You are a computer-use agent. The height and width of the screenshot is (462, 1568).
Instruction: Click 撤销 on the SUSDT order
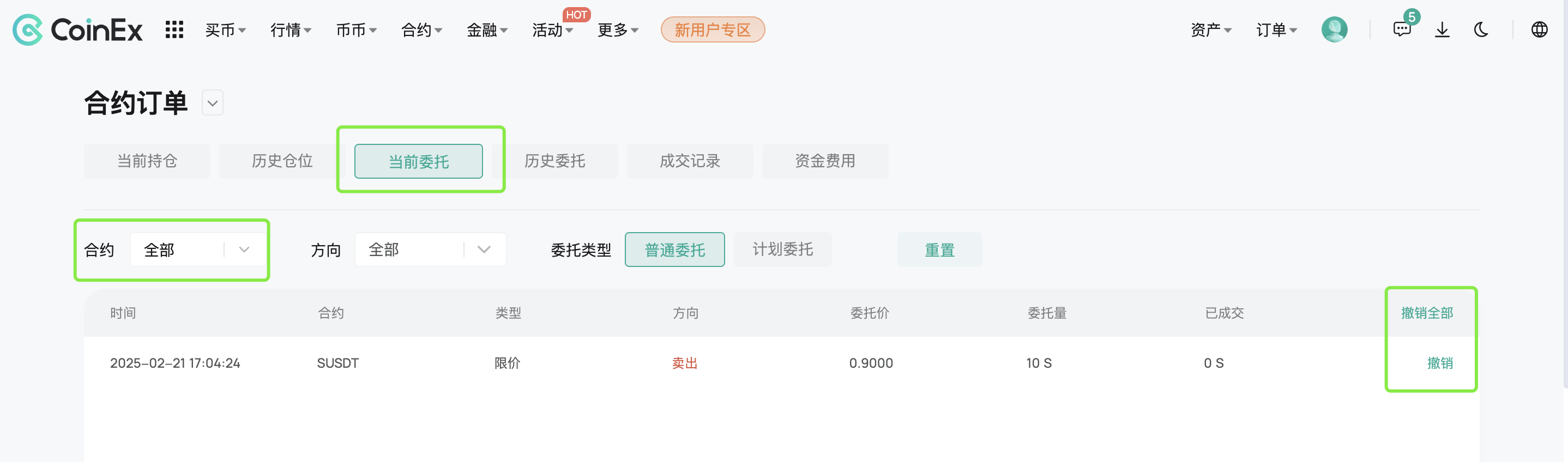click(x=1439, y=363)
